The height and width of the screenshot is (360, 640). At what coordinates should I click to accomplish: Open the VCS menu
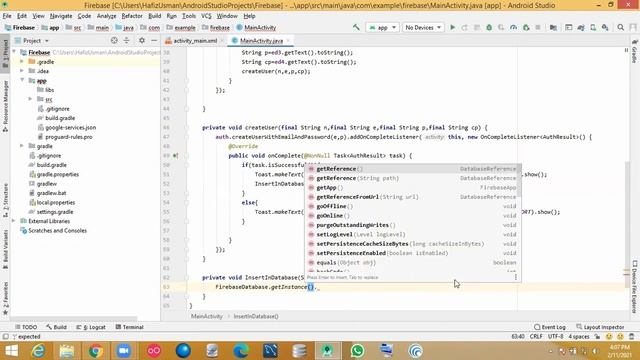(x=206, y=16)
